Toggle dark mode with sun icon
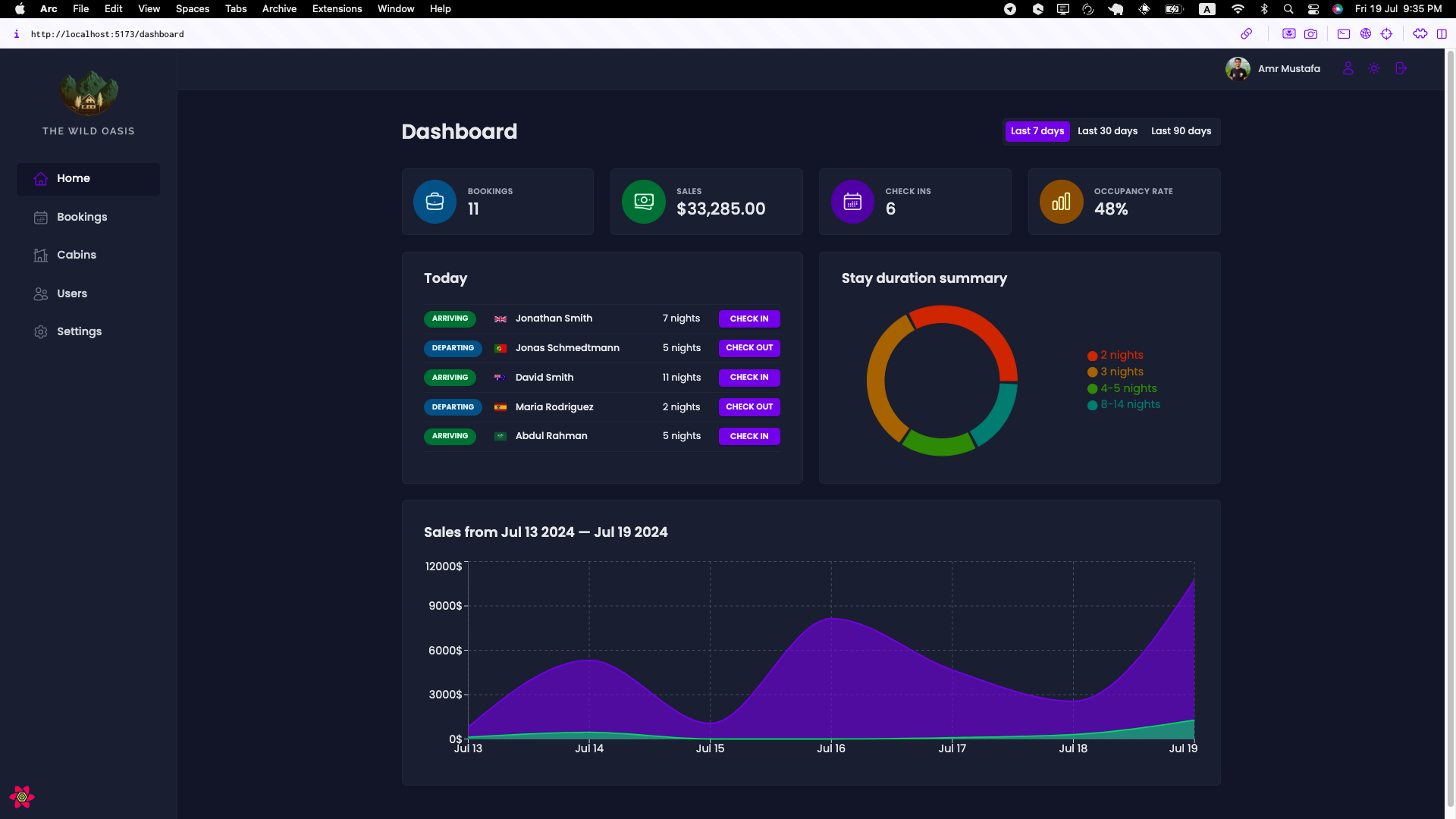Viewport: 1456px width, 819px height. coord(1373,68)
